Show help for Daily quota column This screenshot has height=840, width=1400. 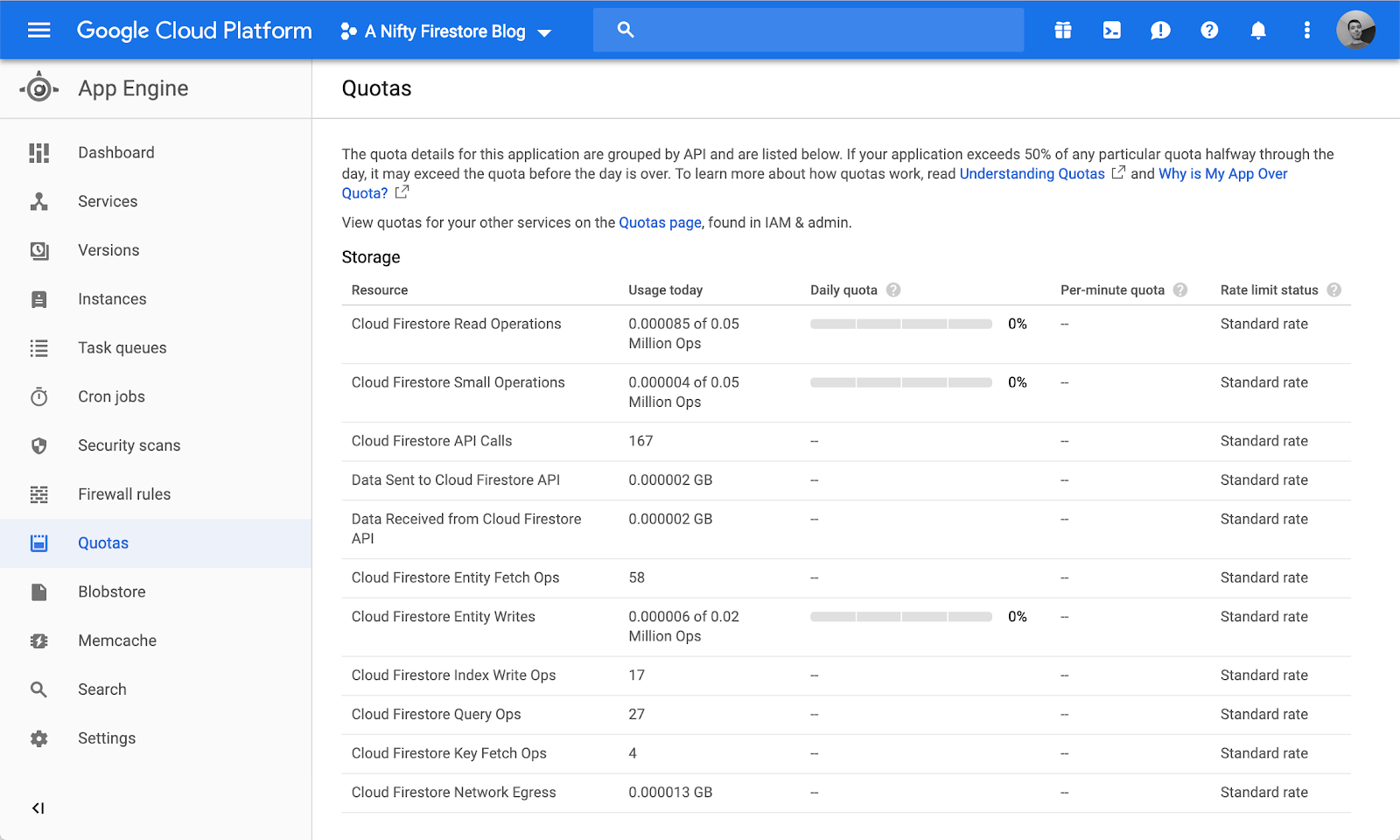pos(893,290)
